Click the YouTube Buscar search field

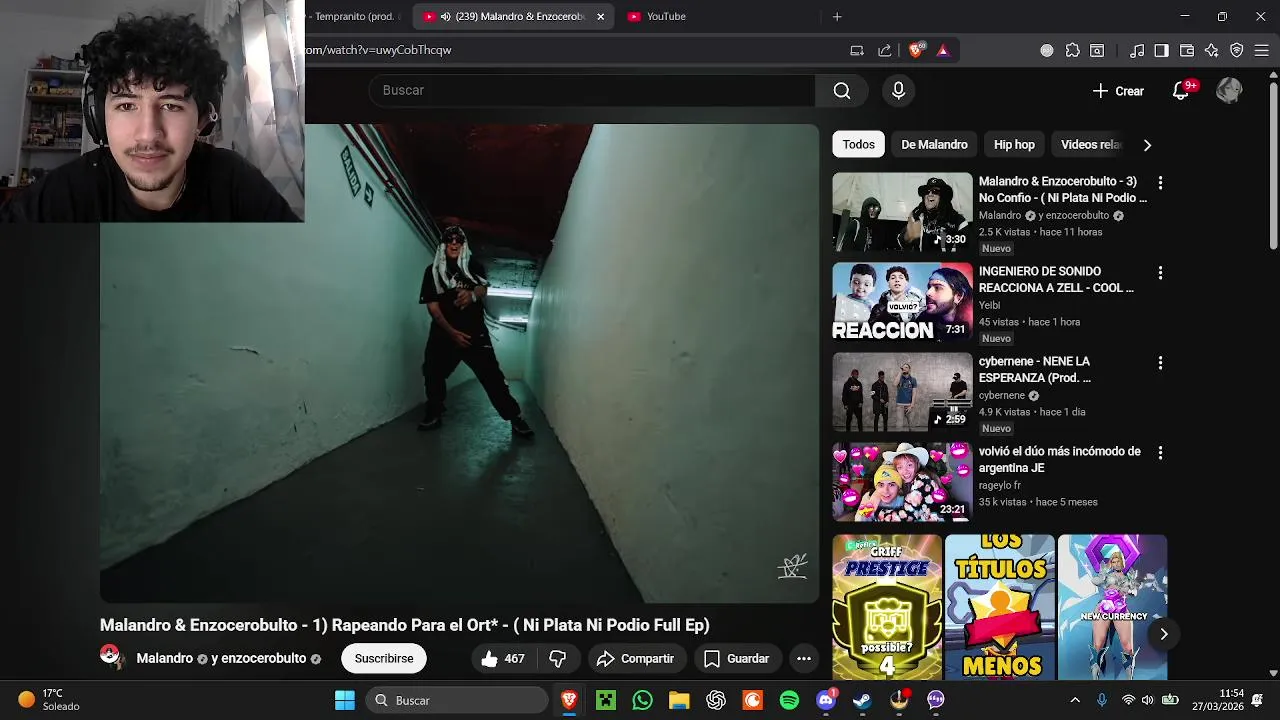(x=592, y=91)
